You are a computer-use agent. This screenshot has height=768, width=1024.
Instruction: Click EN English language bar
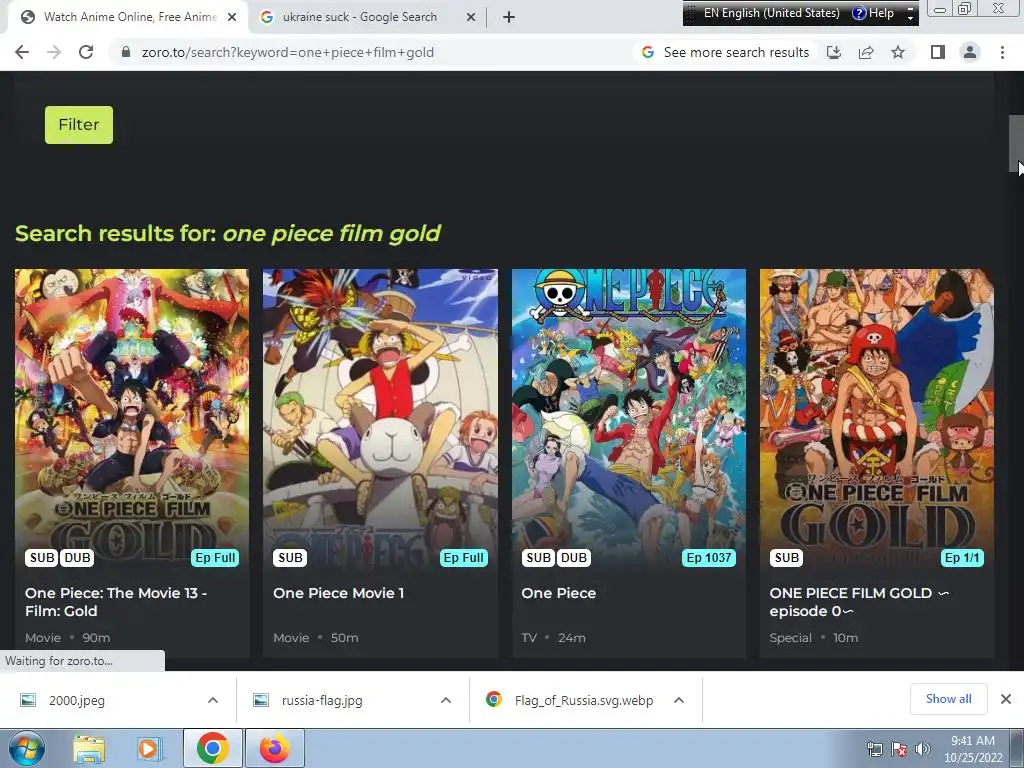771,13
